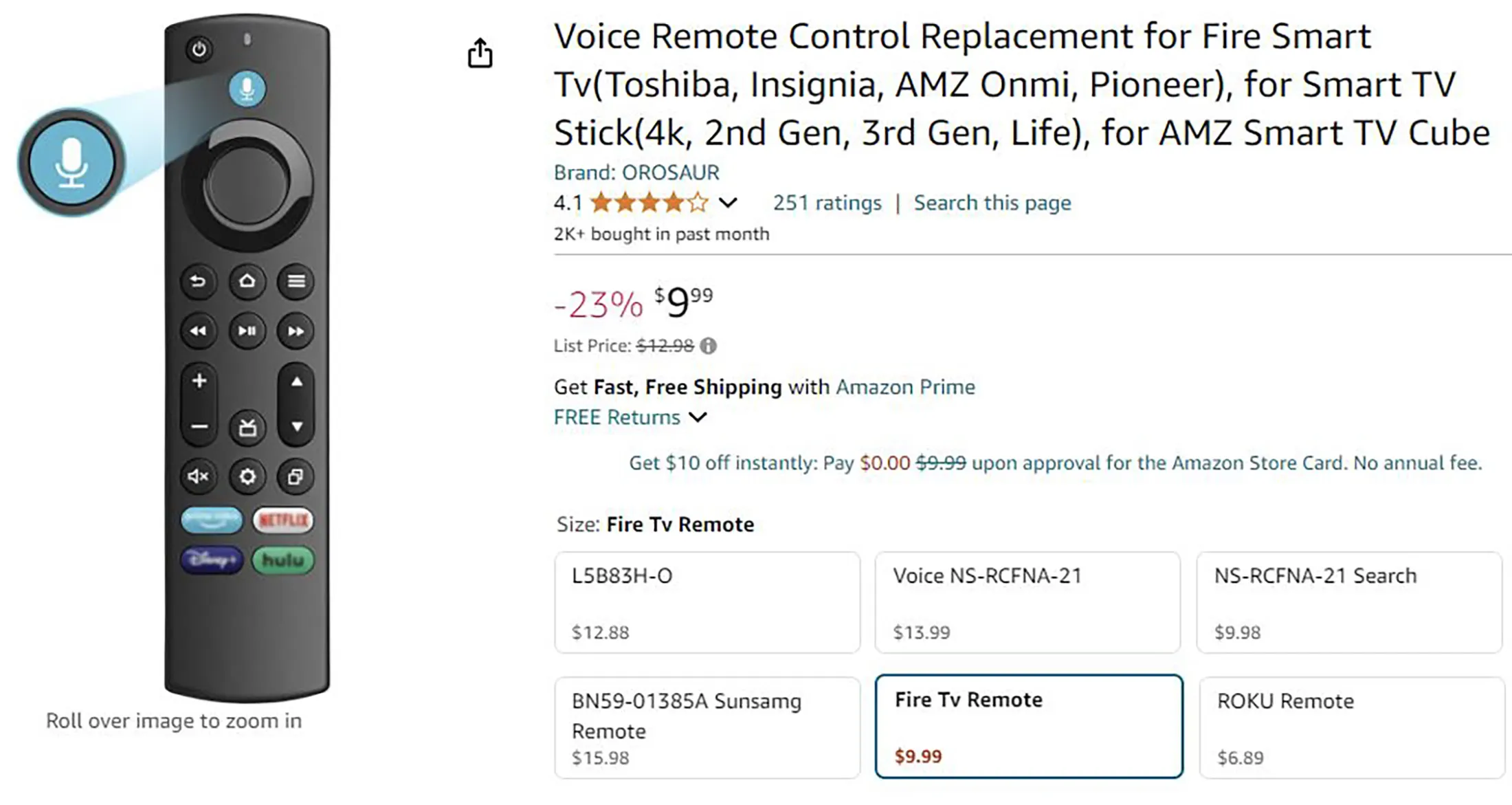Open the Brand: OROSAUR link
Viewport: 1512px width, 805px height.
(x=636, y=173)
